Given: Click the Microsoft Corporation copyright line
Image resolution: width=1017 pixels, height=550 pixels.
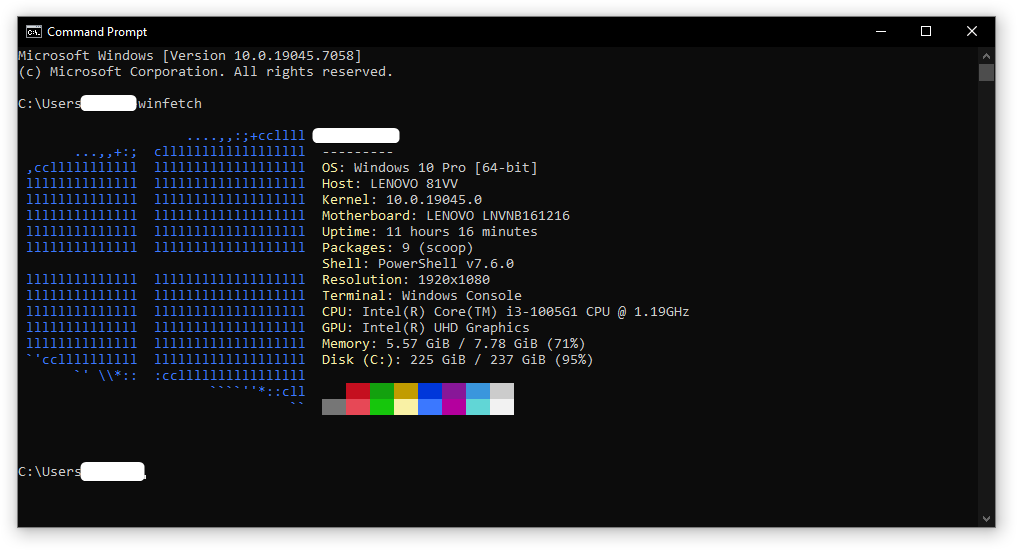Looking at the screenshot, I should pos(206,72).
